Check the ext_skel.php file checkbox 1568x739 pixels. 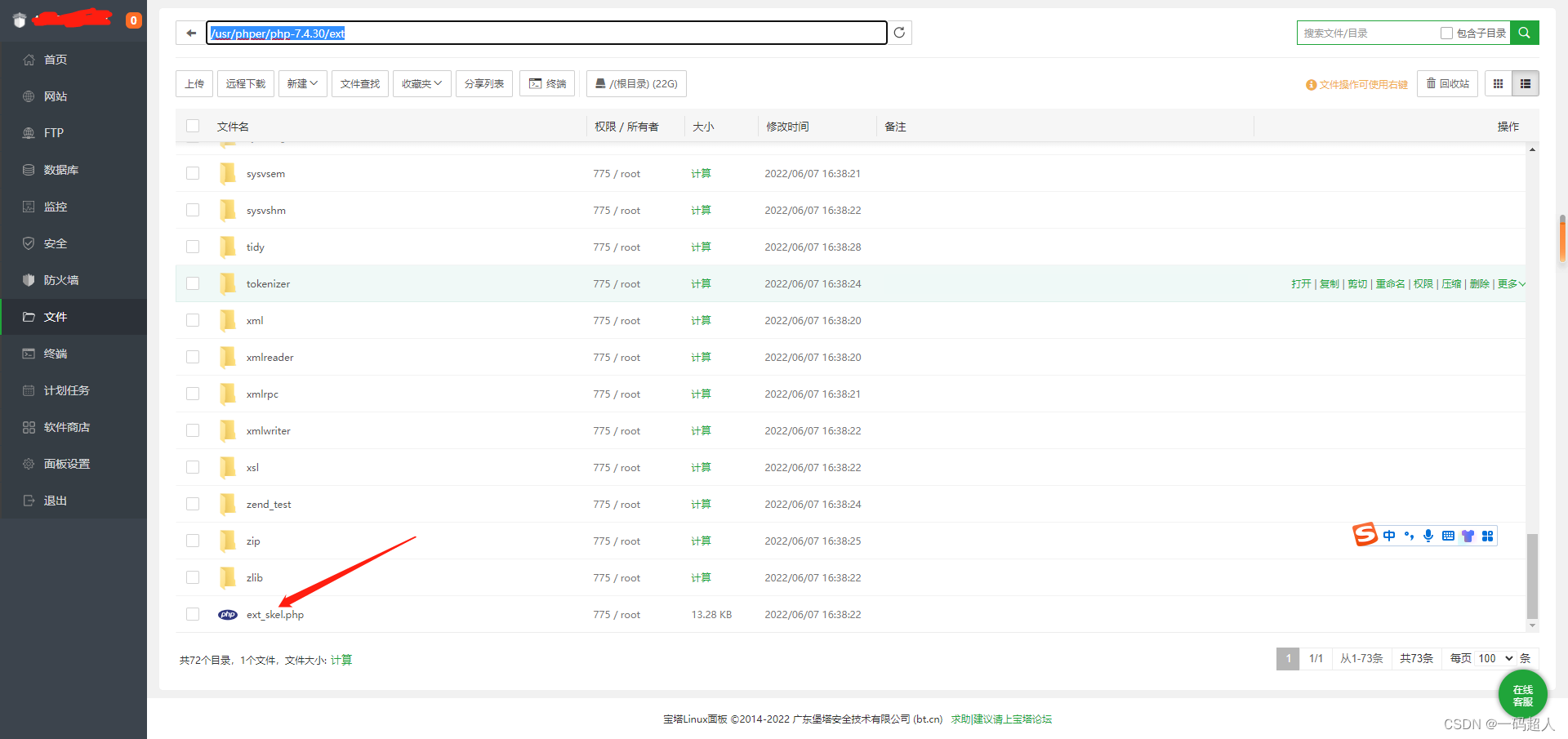coord(193,614)
